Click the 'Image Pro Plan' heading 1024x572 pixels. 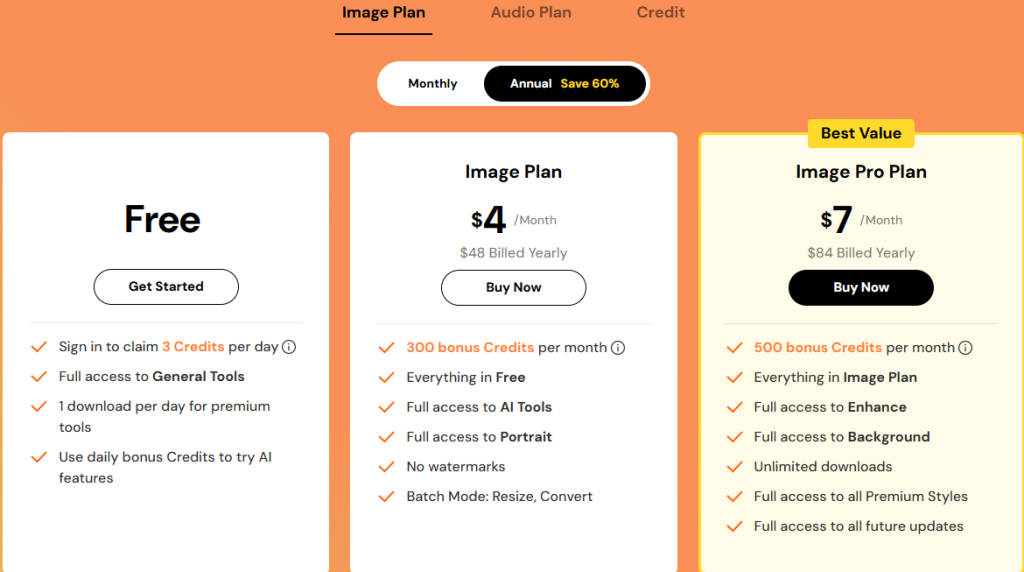point(861,172)
